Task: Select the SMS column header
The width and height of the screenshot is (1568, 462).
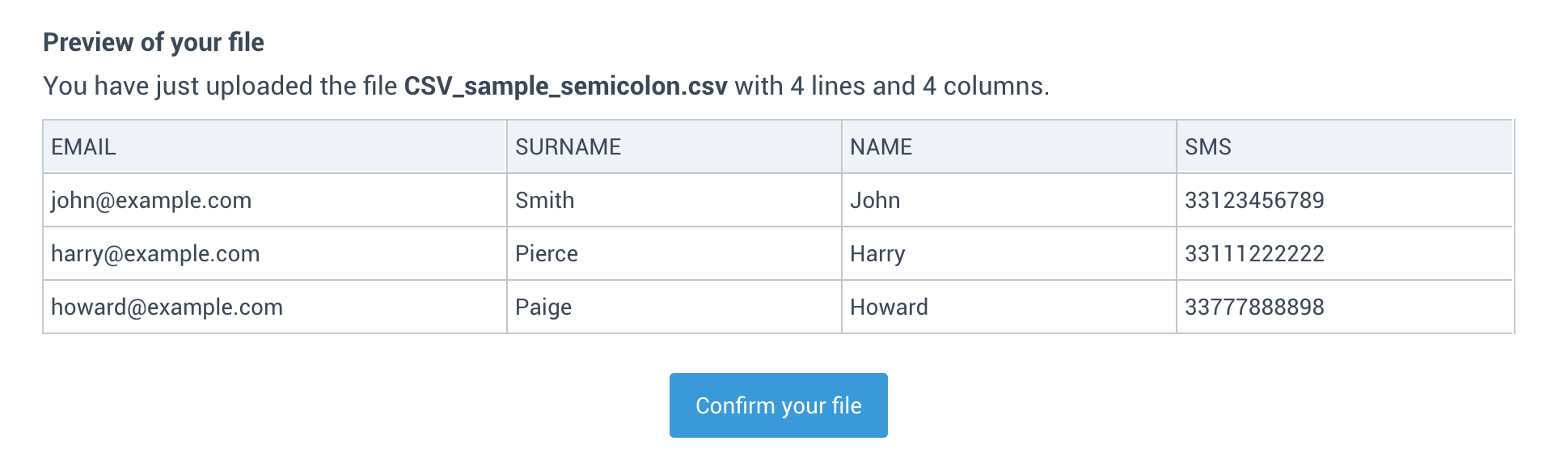Action: pos(1345,146)
